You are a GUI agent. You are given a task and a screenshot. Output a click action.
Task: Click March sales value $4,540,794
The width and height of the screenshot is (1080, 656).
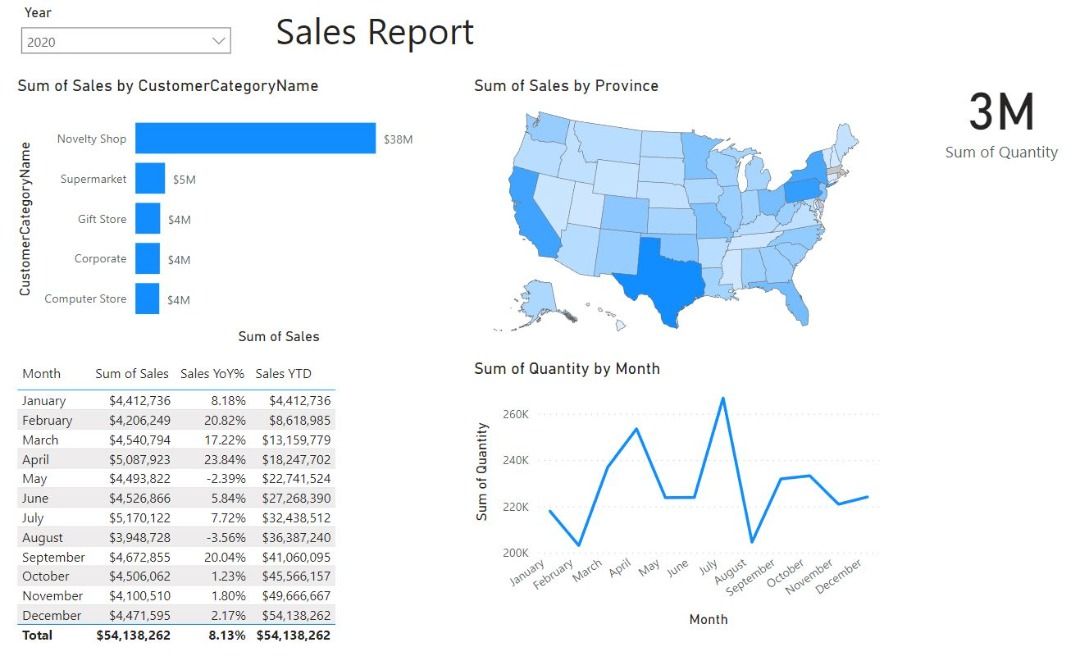click(139, 440)
